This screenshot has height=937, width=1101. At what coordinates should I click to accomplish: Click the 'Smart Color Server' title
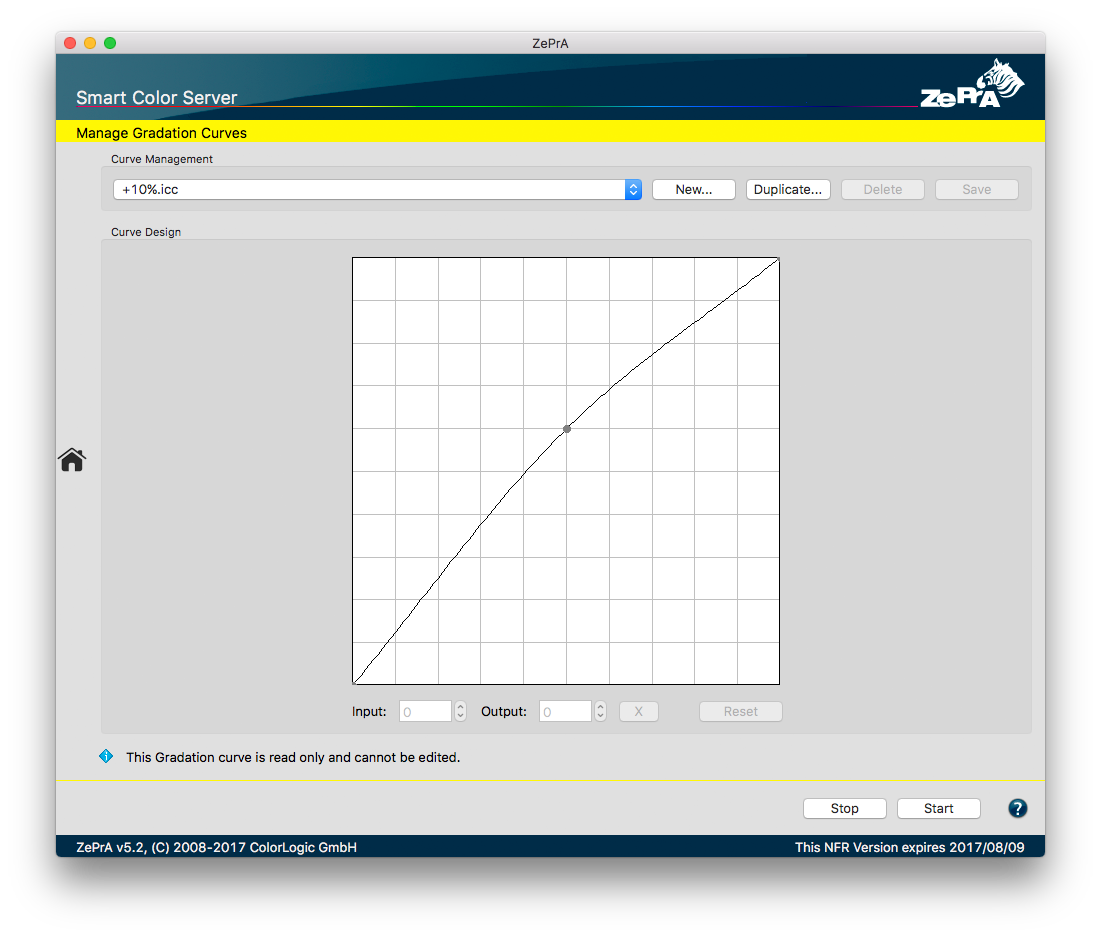(157, 98)
